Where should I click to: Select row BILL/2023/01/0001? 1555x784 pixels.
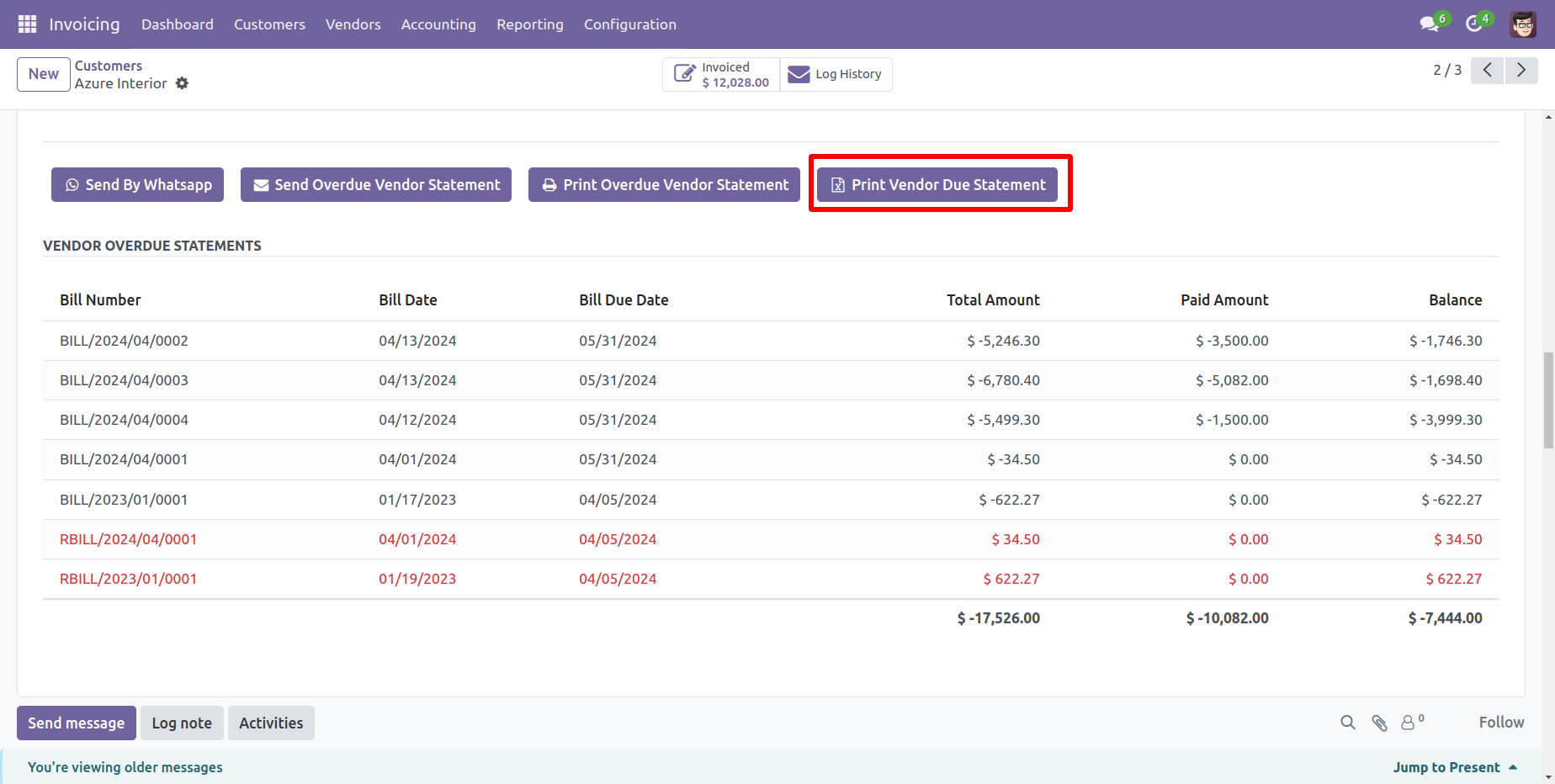tap(771, 500)
